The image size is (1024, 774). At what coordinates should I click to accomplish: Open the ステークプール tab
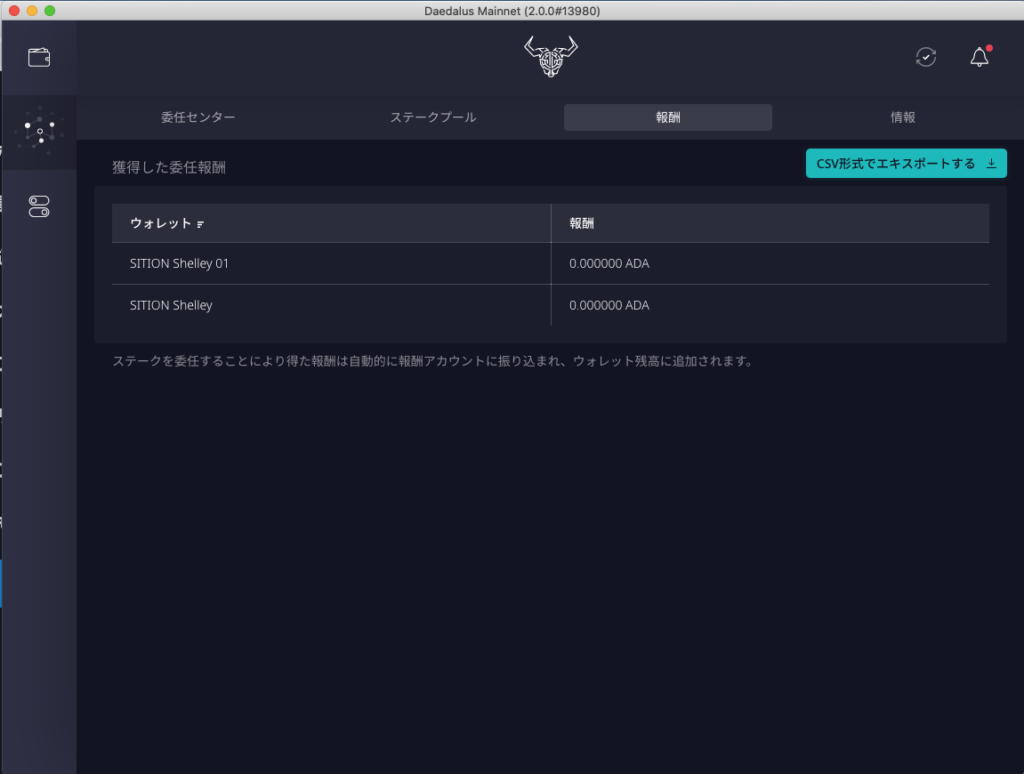433,118
